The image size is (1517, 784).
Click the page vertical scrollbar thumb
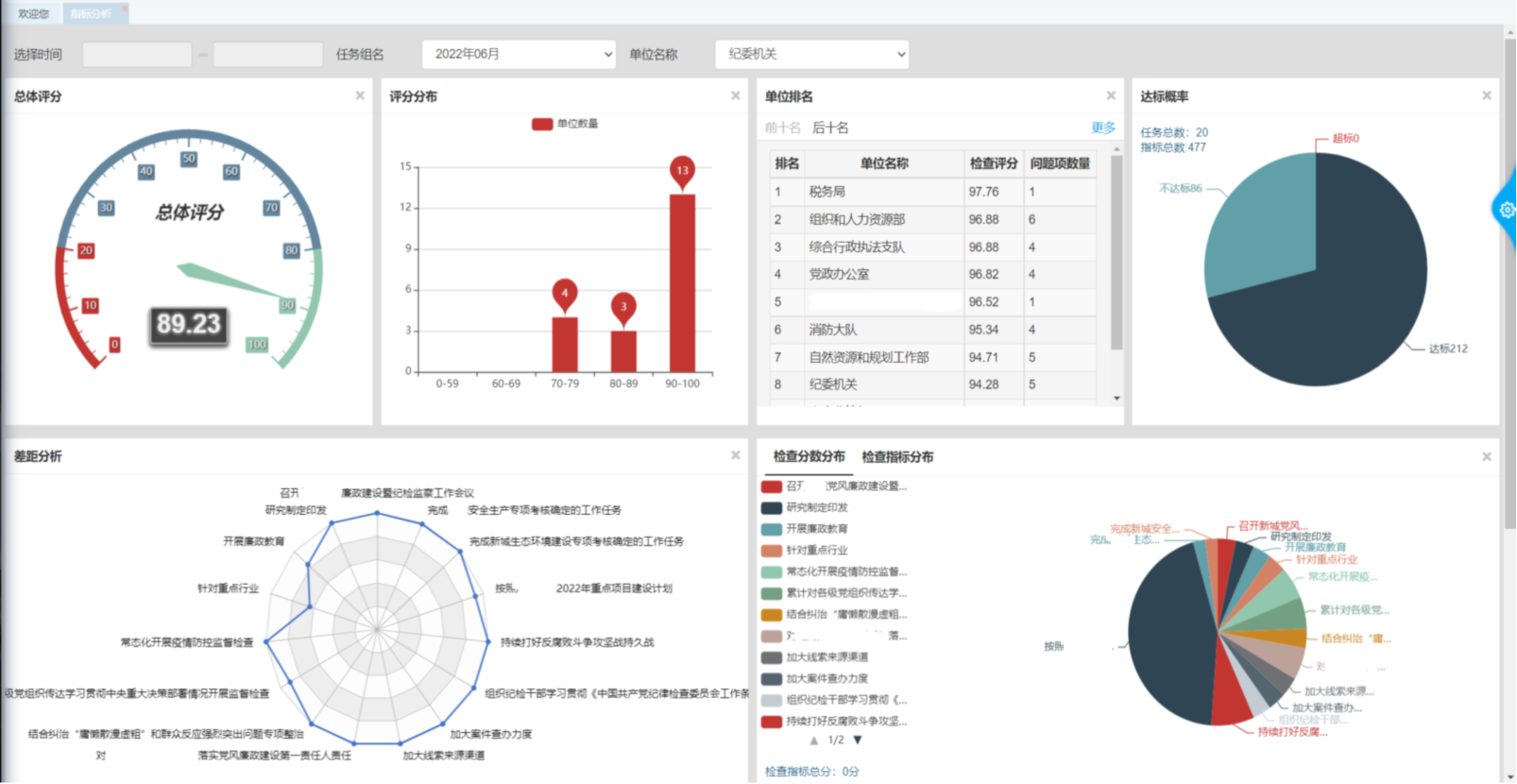coord(1509,283)
